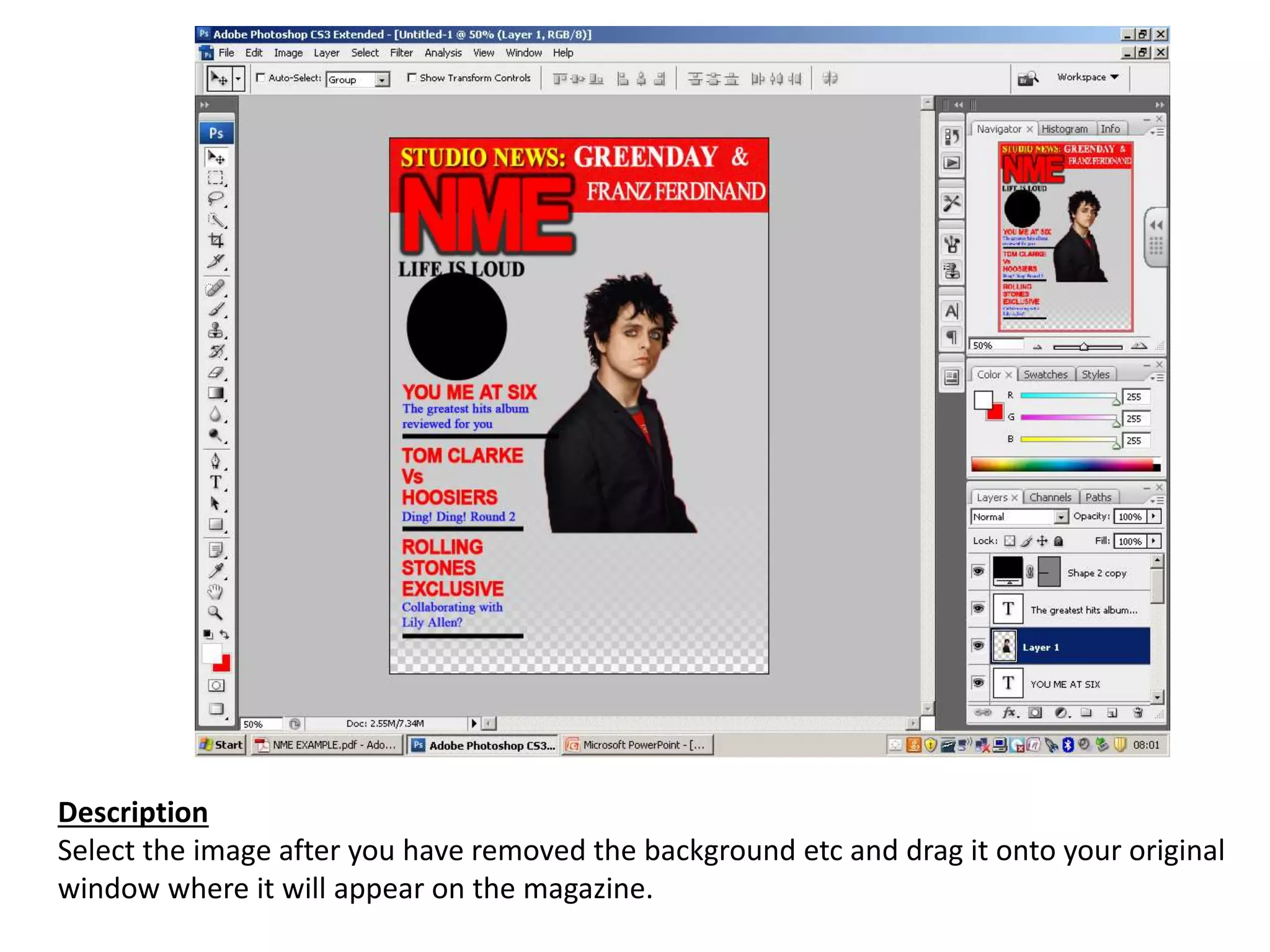Open the layer style fx menu
The image size is (1270, 952).
click(x=1010, y=713)
